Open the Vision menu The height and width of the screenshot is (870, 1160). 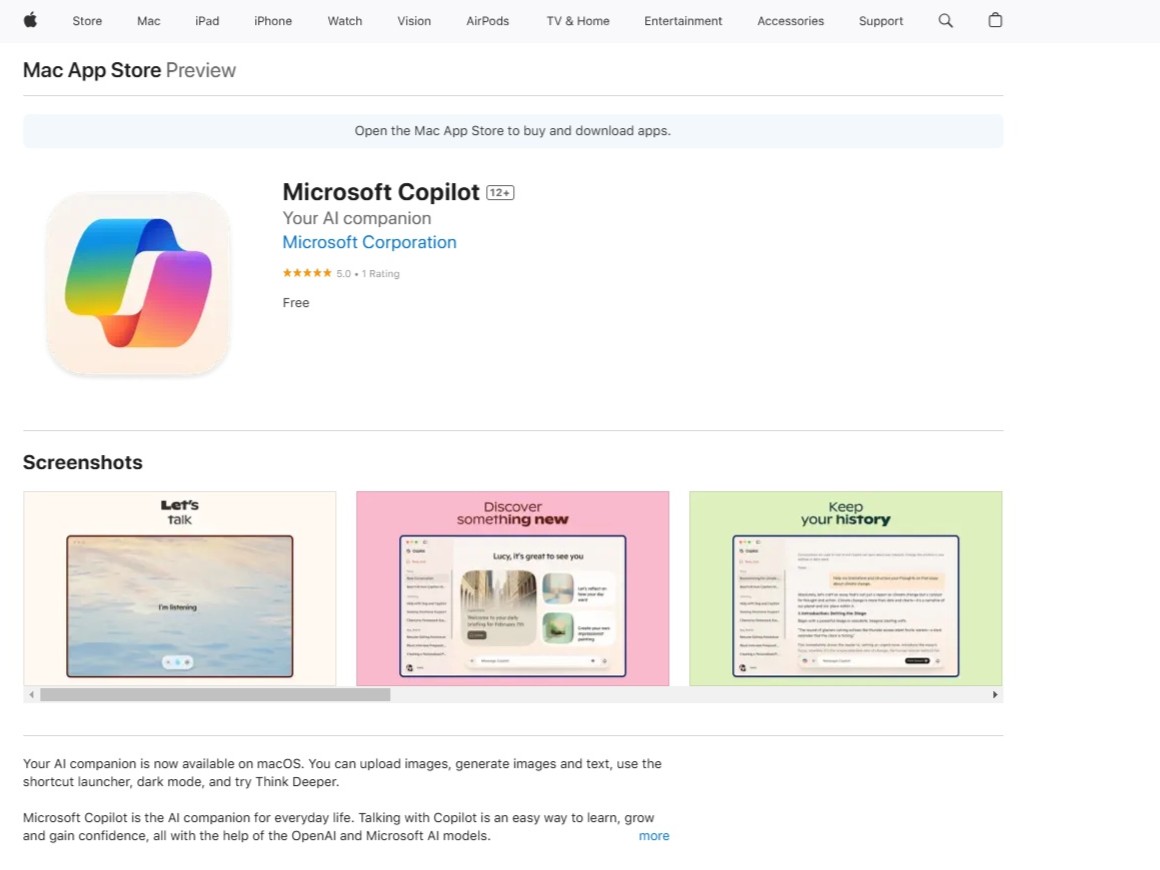click(414, 21)
